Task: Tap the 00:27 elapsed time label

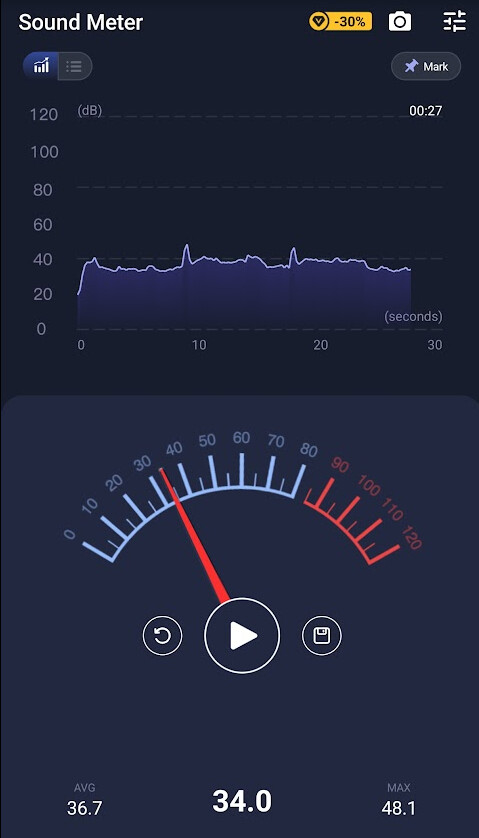Action: pyautogui.click(x=426, y=111)
